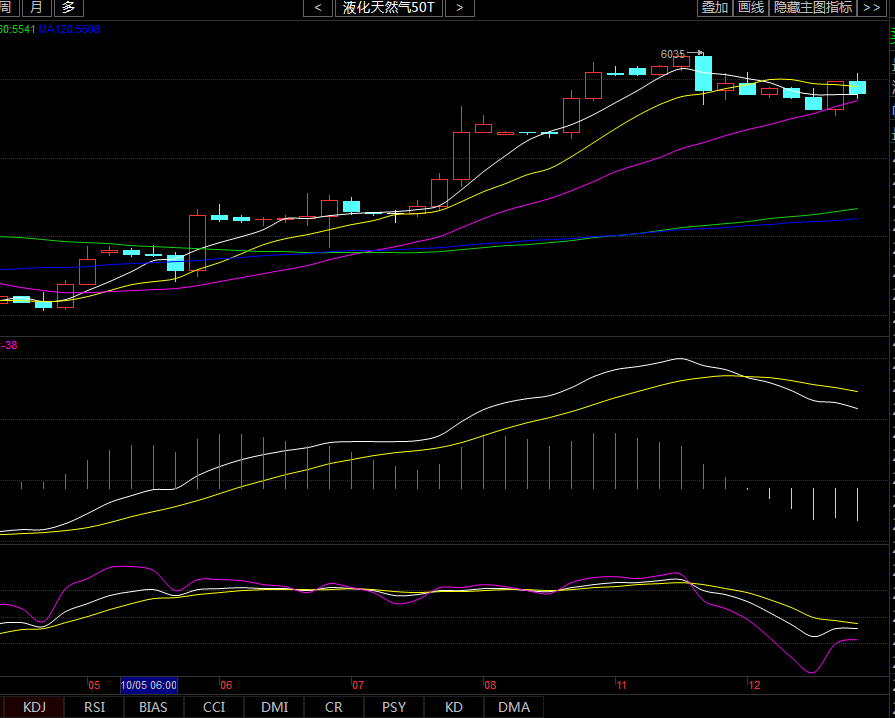Select the KD indicator tab

click(x=454, y=707)
